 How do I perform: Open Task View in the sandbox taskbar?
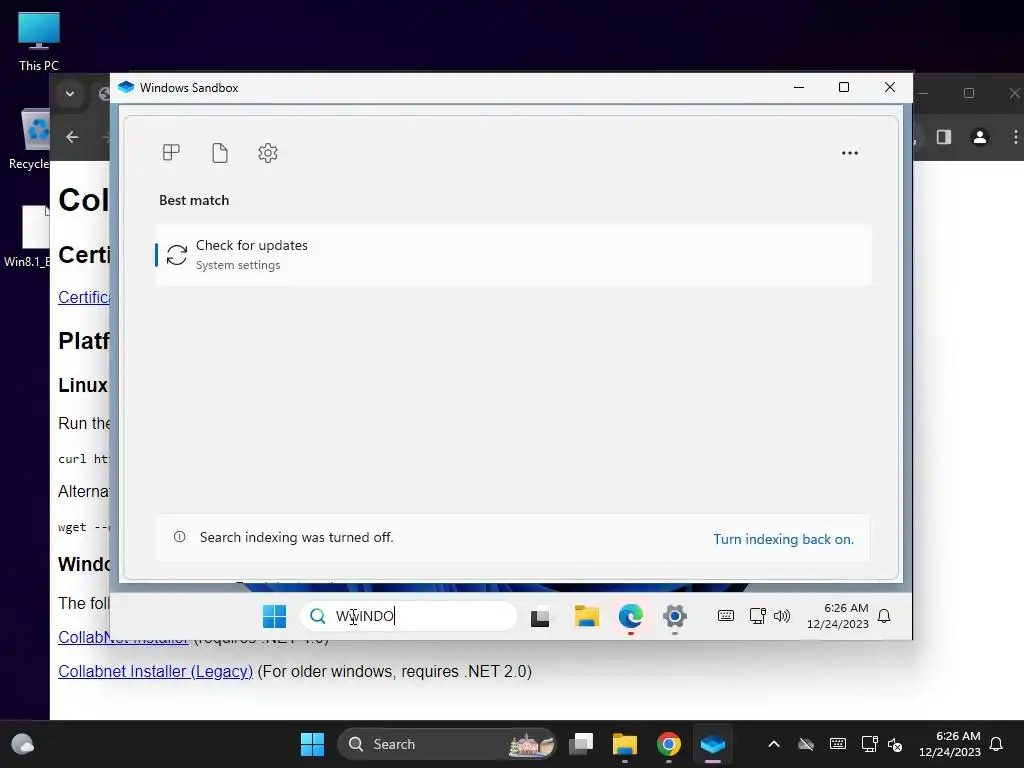pos(540,616)
